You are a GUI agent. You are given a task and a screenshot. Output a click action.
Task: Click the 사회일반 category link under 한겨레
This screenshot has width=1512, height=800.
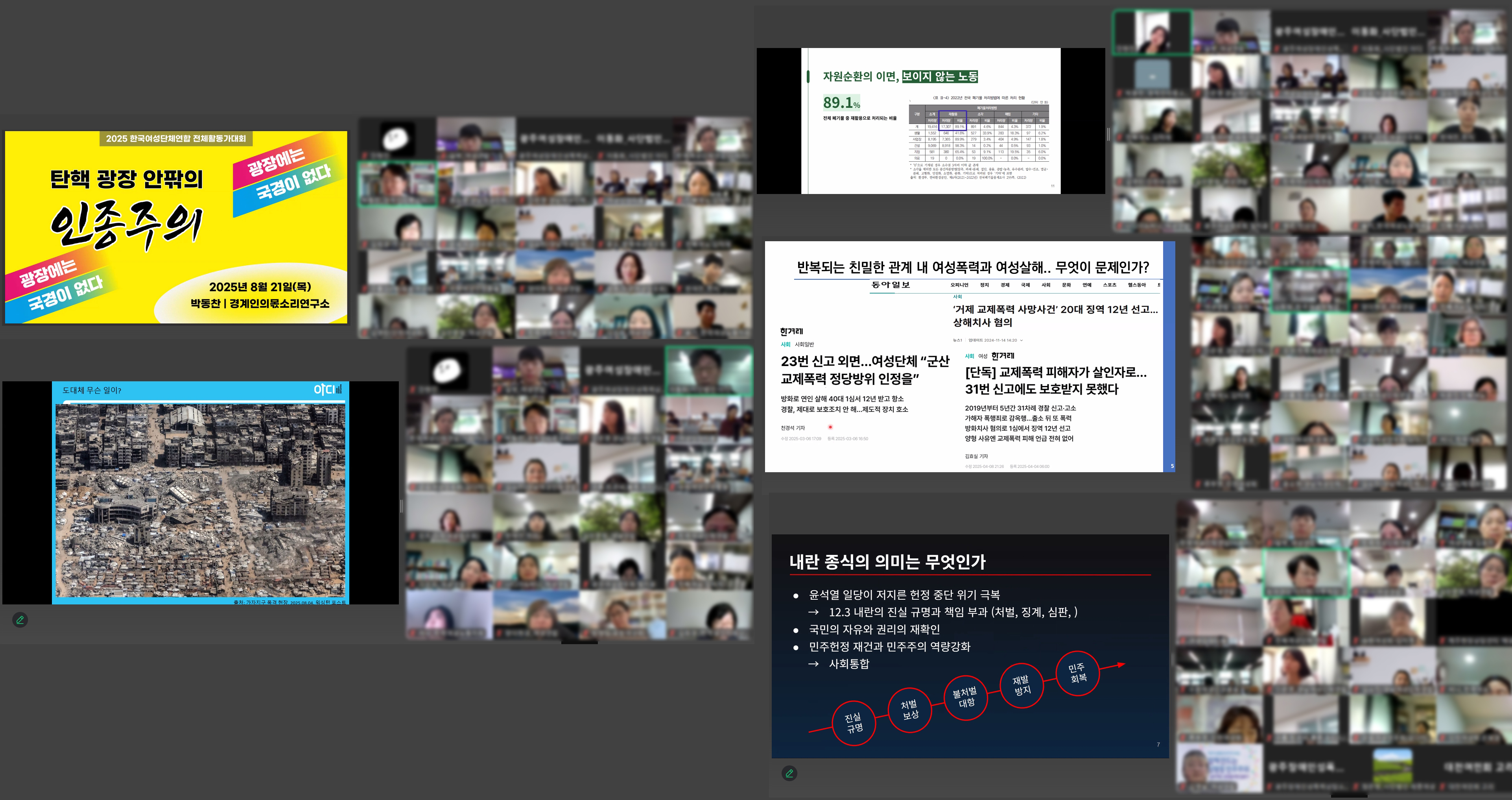pyautogui.click(x=804, y=344)
